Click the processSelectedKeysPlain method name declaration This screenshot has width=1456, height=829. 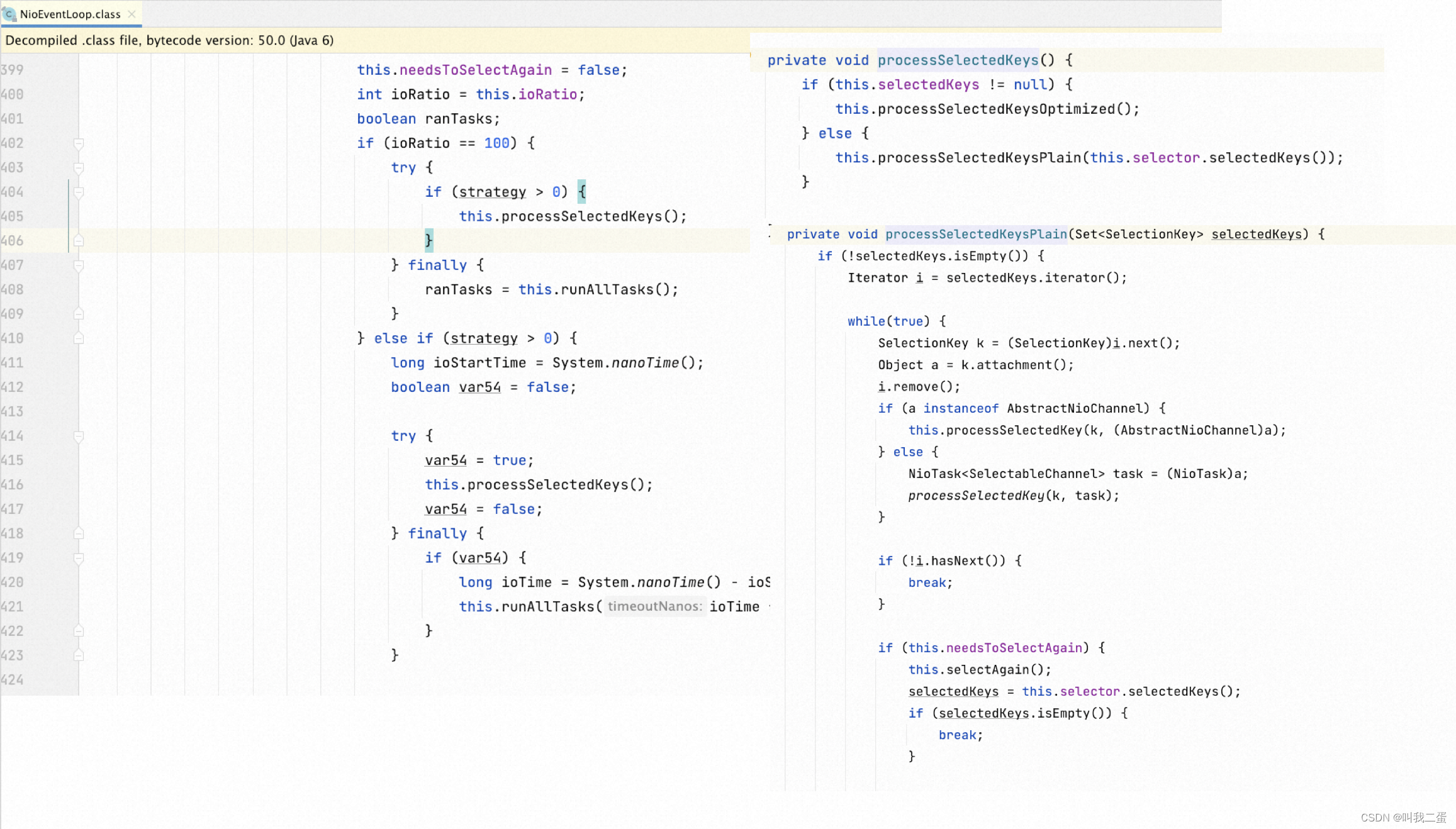pyautogui.click(x=976, y=234)
